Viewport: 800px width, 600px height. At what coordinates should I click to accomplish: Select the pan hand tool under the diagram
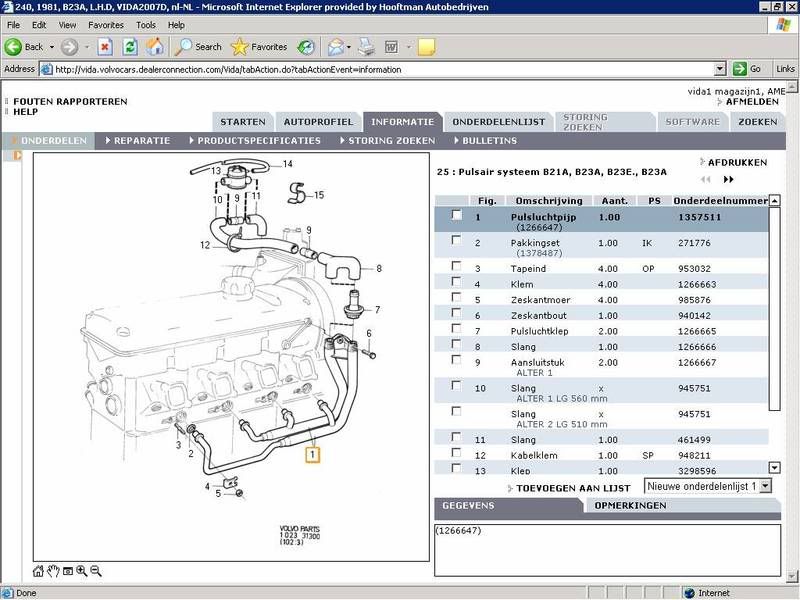[53, 571]
